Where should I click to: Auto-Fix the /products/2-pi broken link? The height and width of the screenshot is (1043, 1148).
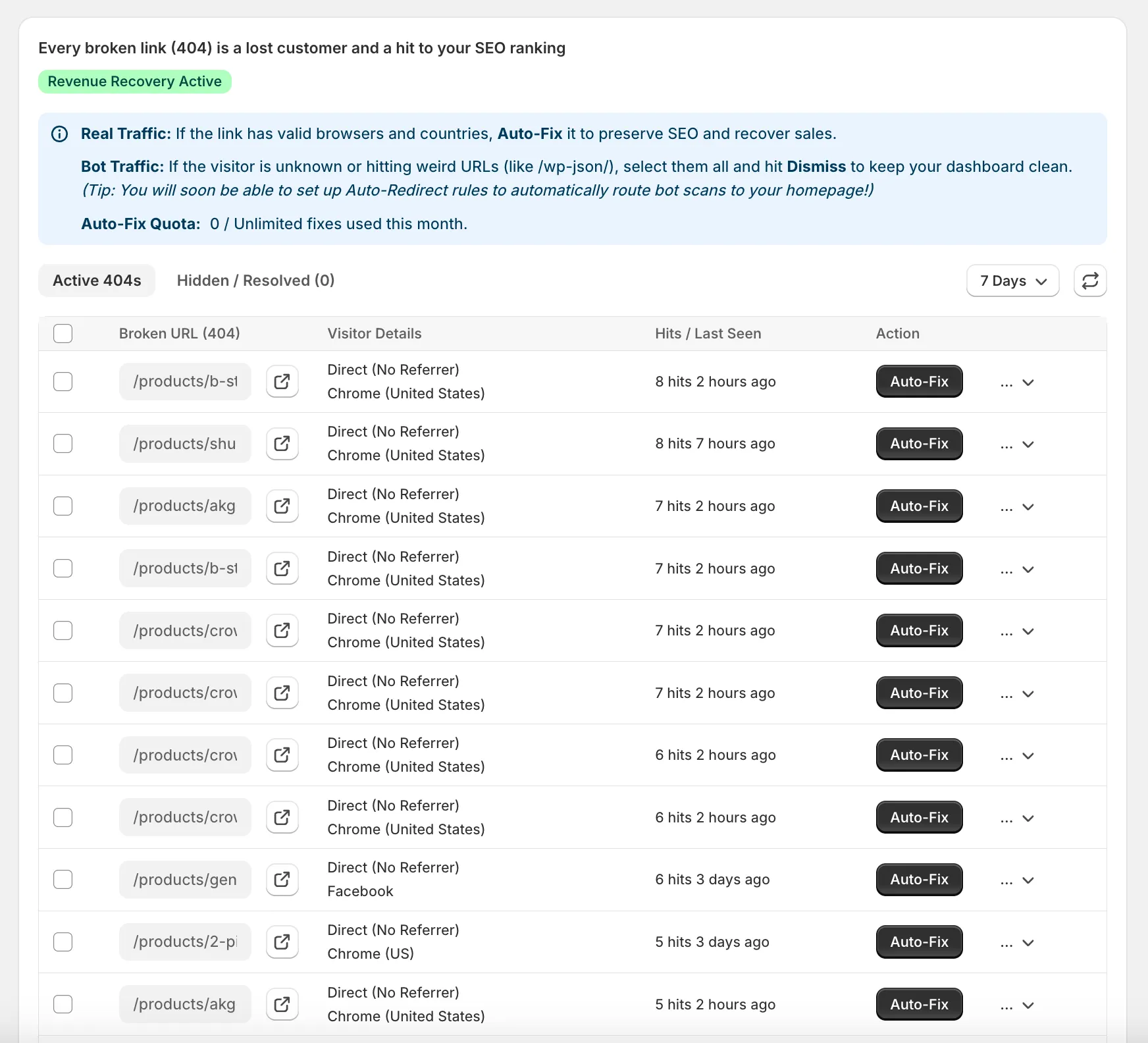coord(920,942)
